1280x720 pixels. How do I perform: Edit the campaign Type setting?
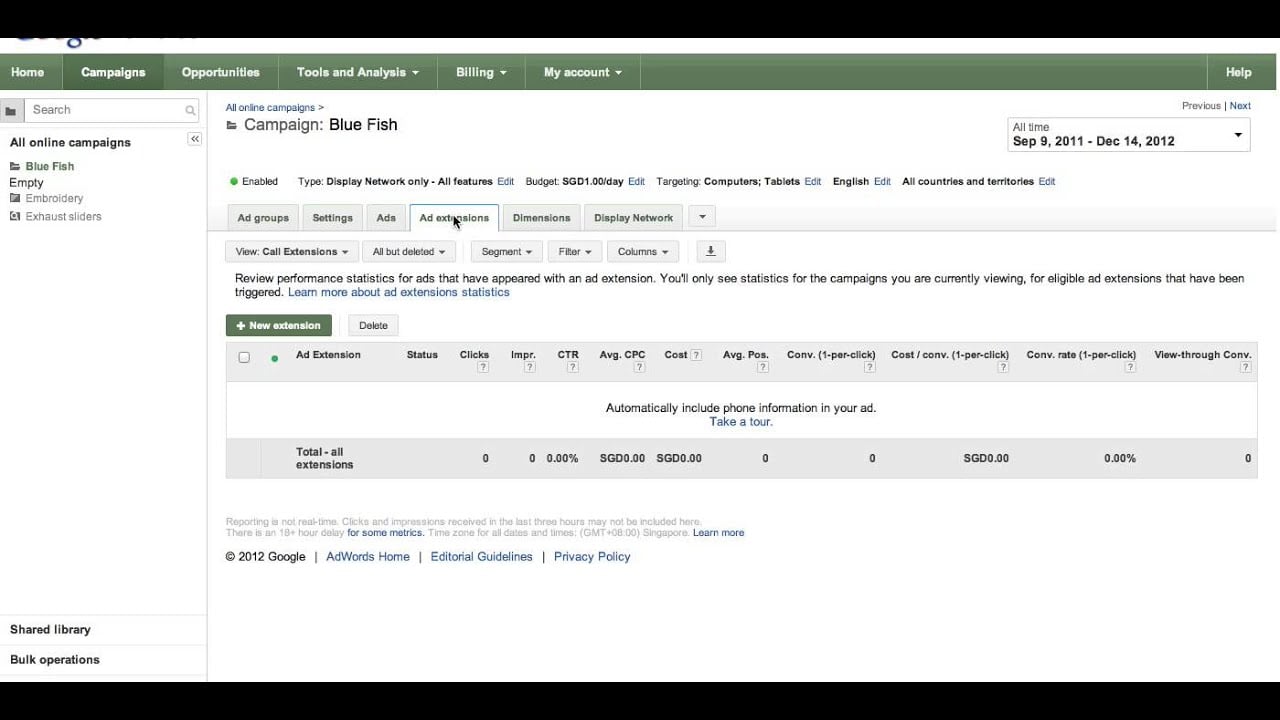pos(506,182)
